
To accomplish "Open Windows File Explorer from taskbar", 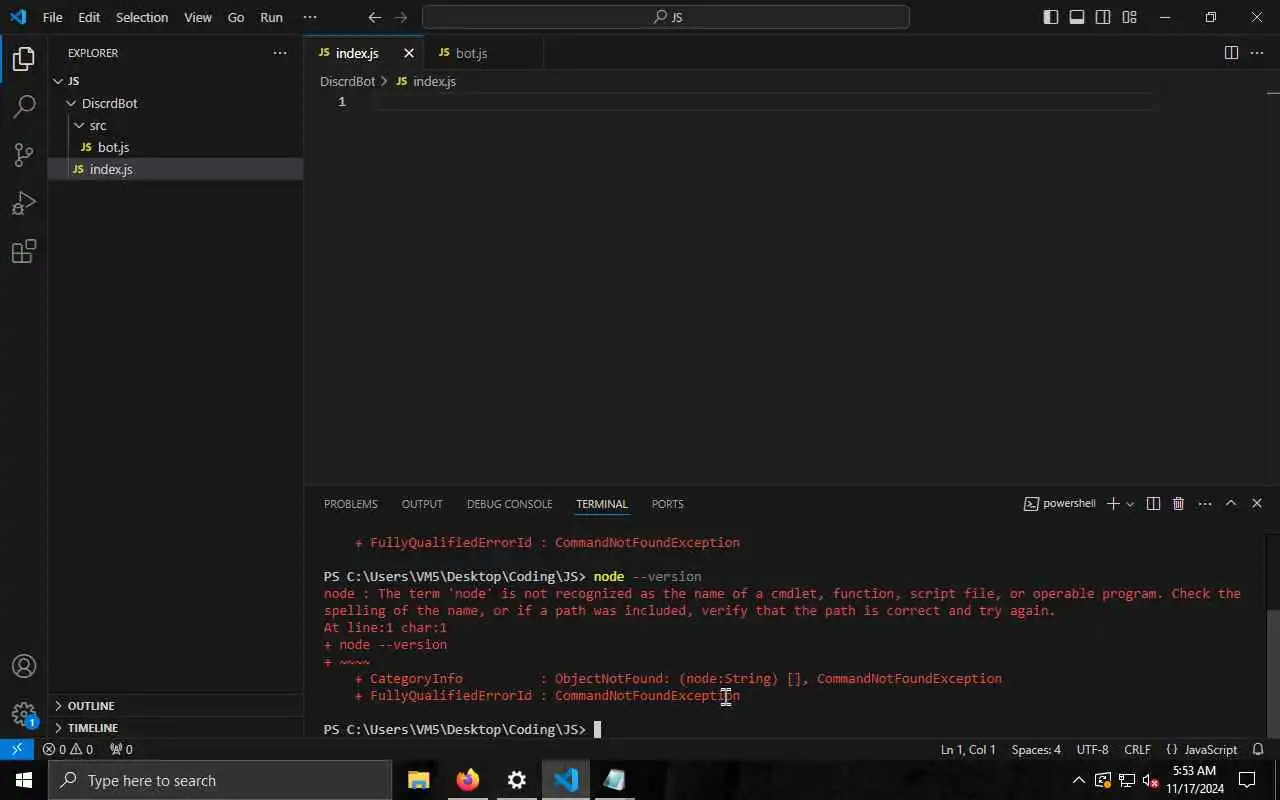I will pyautogui.click(x=418, y=780).
